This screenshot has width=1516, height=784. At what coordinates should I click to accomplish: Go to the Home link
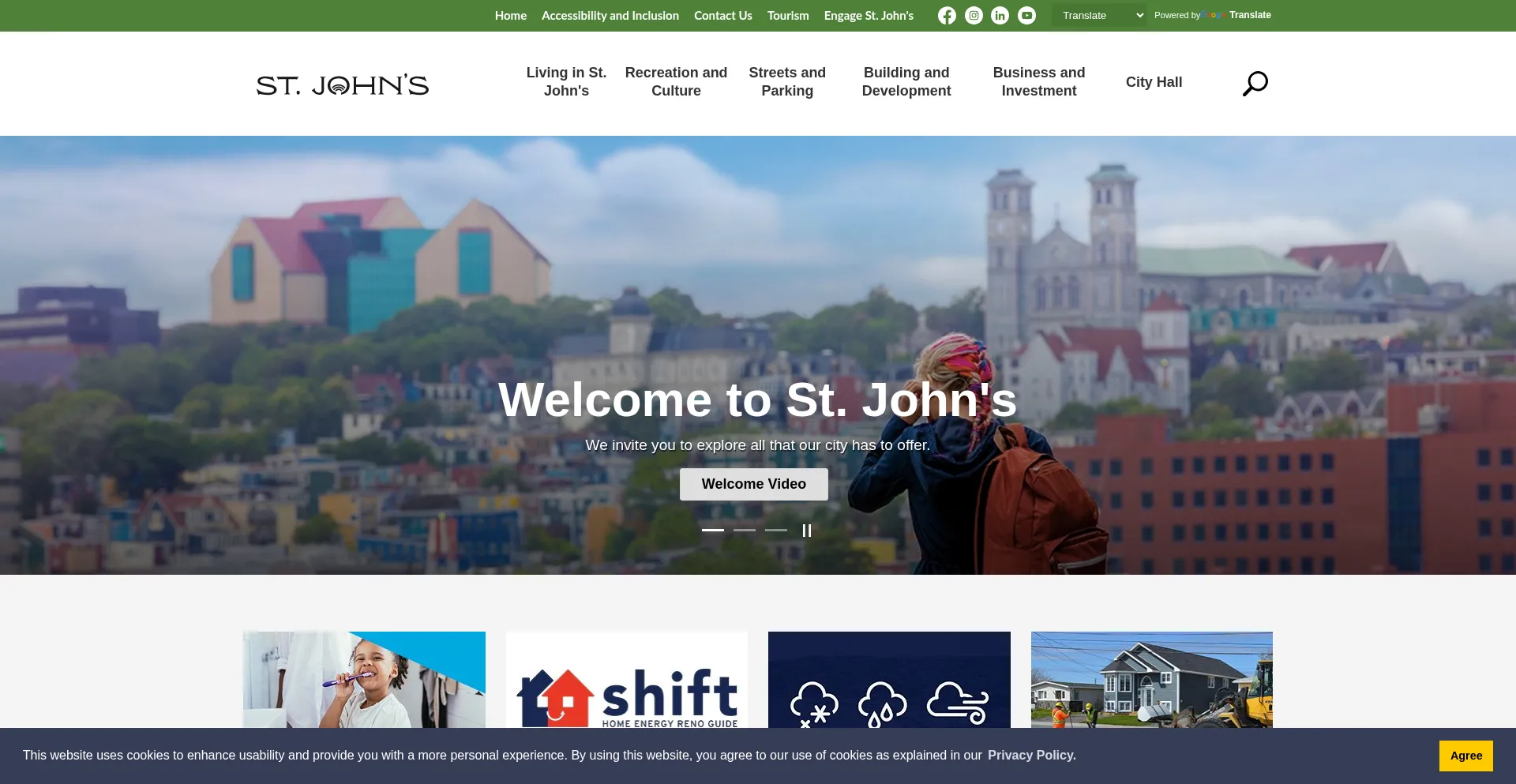511,16
